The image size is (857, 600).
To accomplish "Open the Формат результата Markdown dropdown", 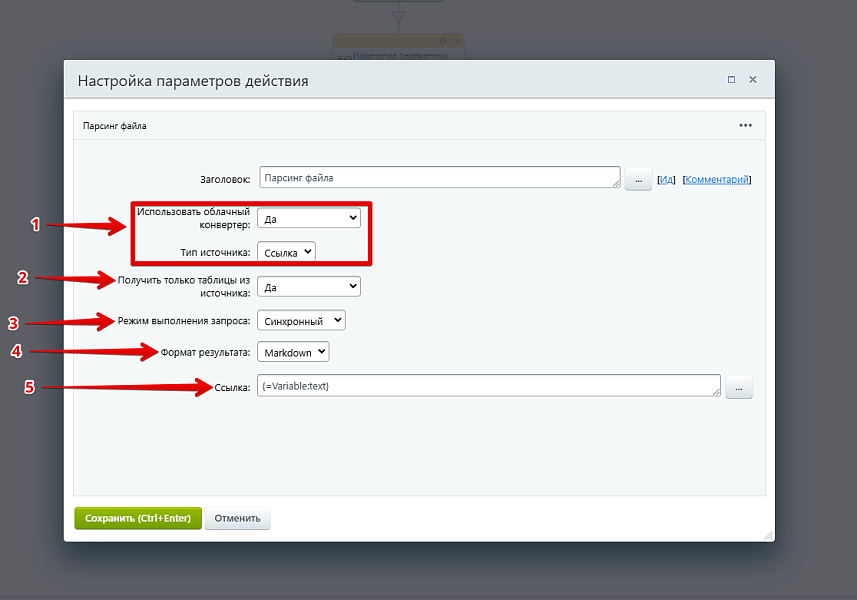I will point(293,352).
